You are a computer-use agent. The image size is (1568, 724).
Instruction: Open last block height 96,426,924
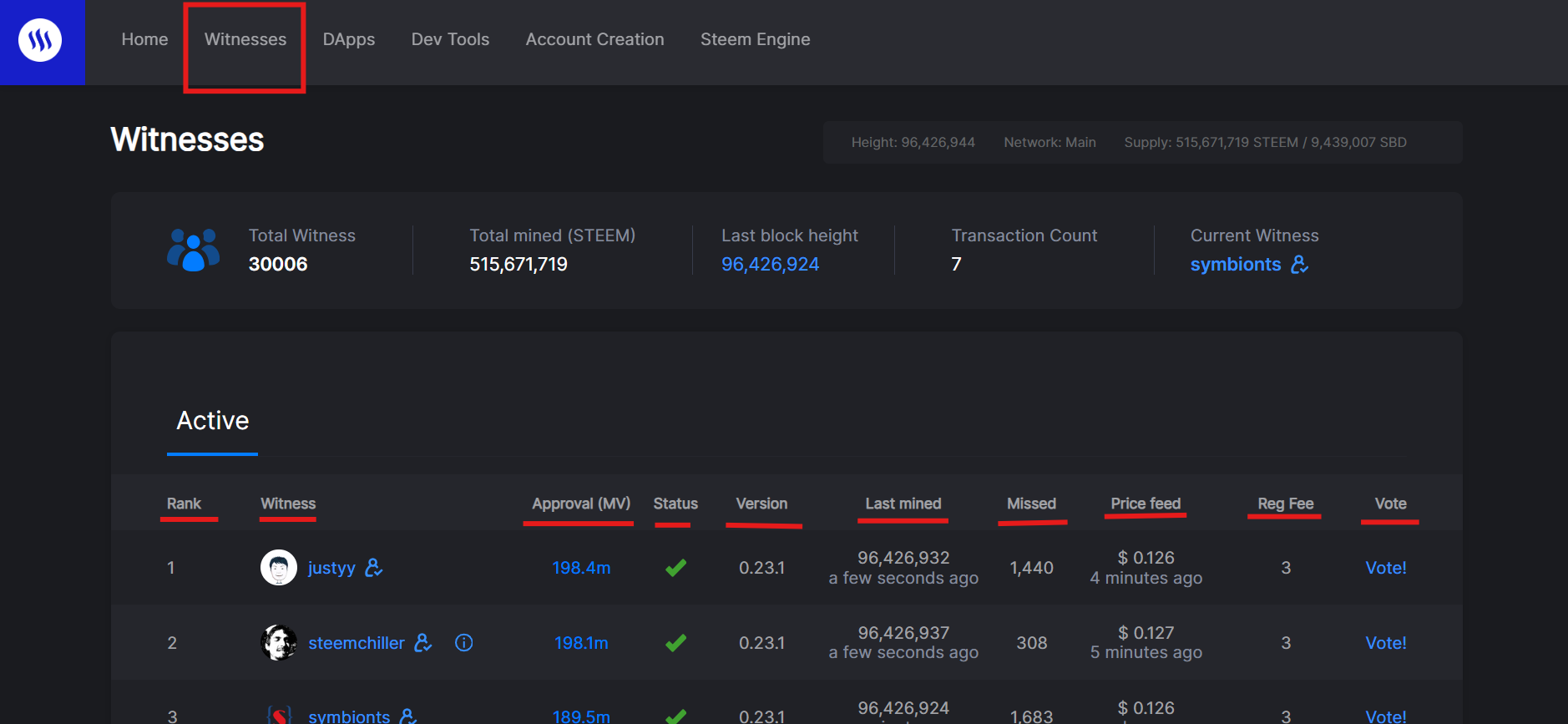[x=770, y=265]
